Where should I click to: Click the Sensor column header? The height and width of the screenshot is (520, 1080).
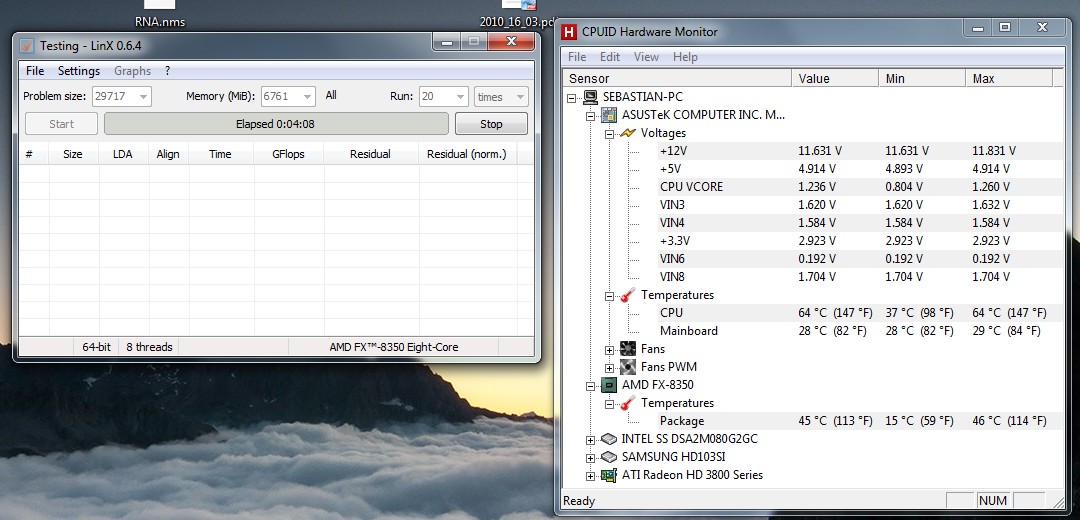(x=677, y=79)
